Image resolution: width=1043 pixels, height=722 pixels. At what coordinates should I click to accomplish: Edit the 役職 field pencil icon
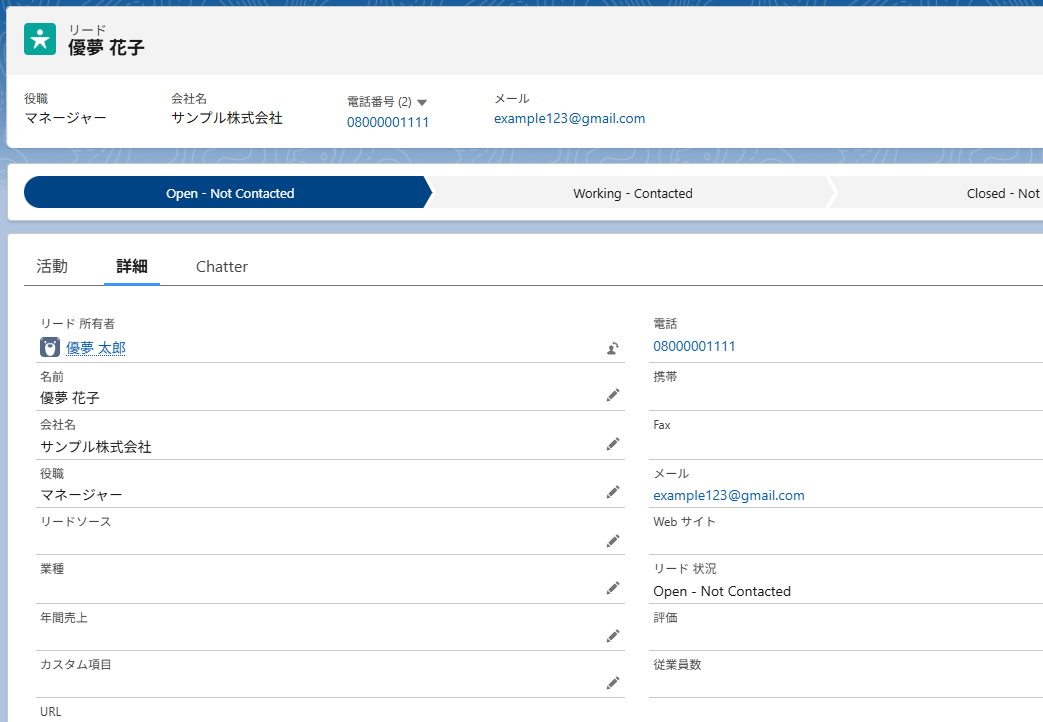point(613,492)
